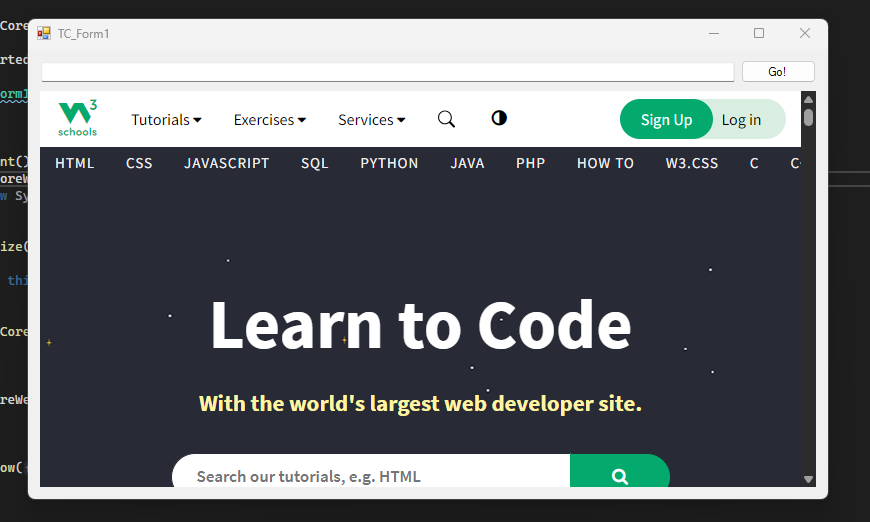This screenshot has height=522, width=870.
Task: Expand the Tutorials dropdown
Action: (x=166, y=120)
